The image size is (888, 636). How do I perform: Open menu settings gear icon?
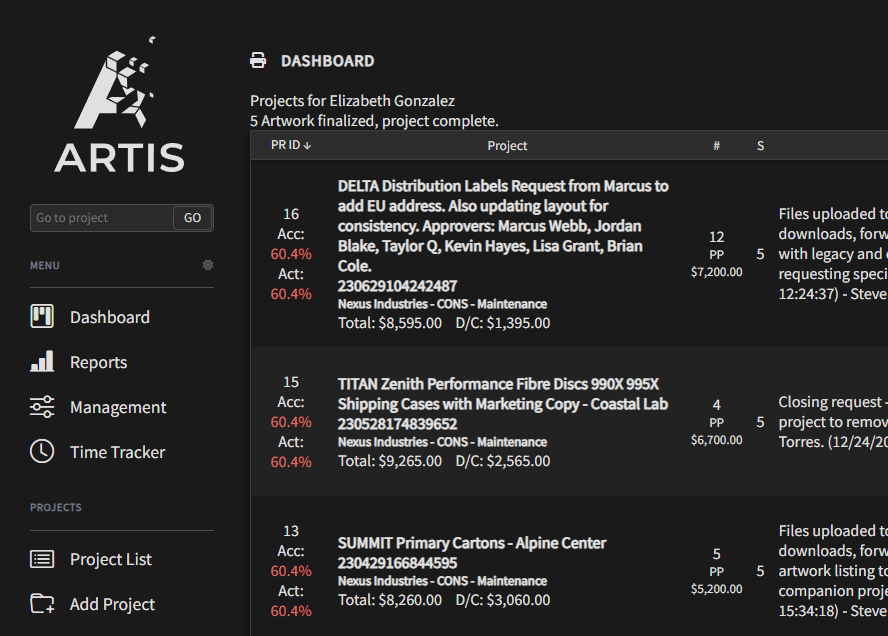[x=208, y=265]
